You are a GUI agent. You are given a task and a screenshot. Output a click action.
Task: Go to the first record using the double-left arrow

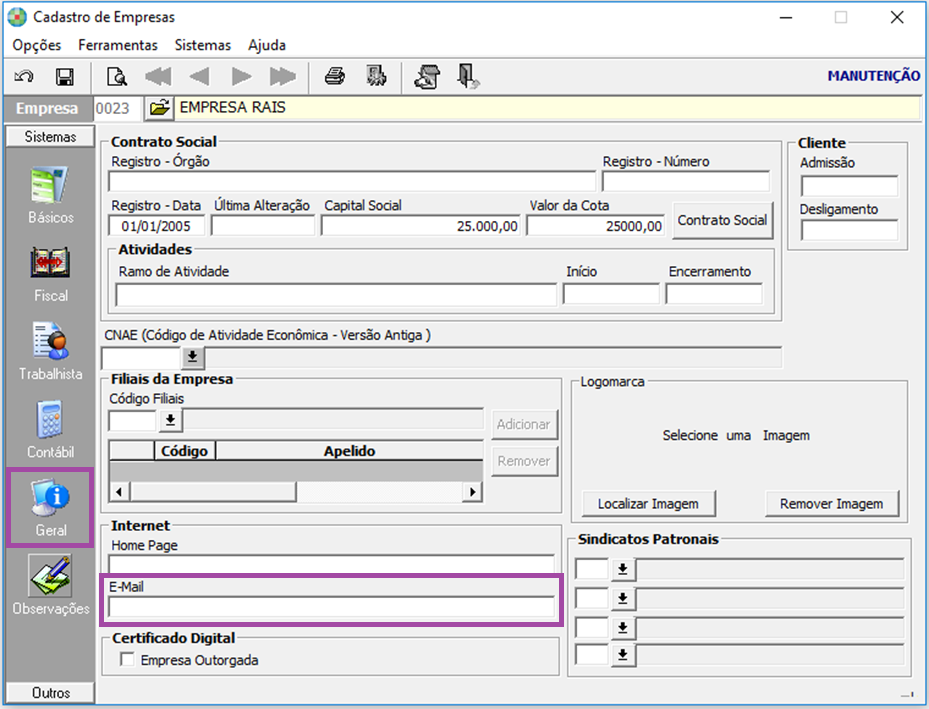pos(158,76)
